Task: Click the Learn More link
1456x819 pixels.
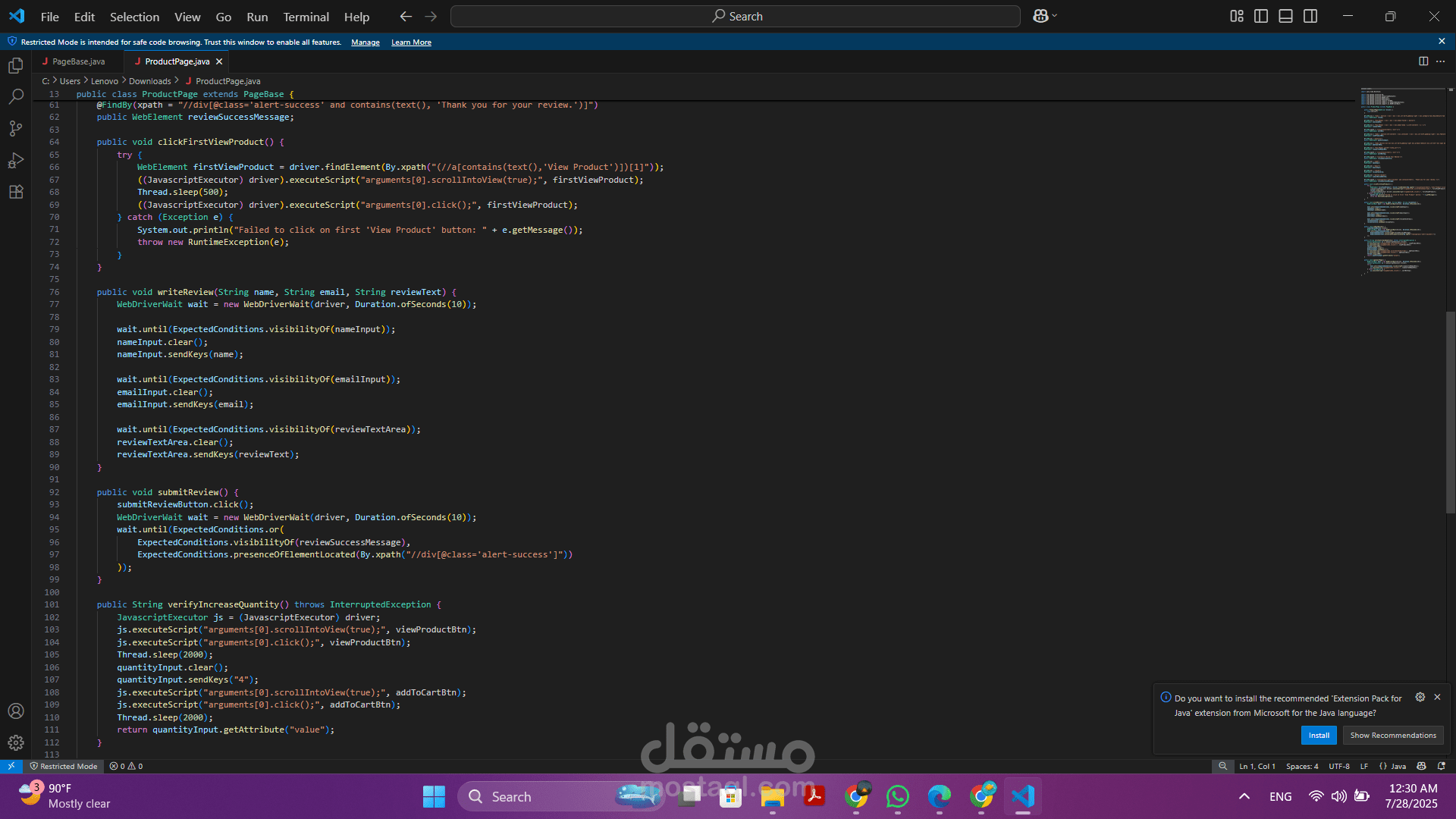Action: [411, 42]
